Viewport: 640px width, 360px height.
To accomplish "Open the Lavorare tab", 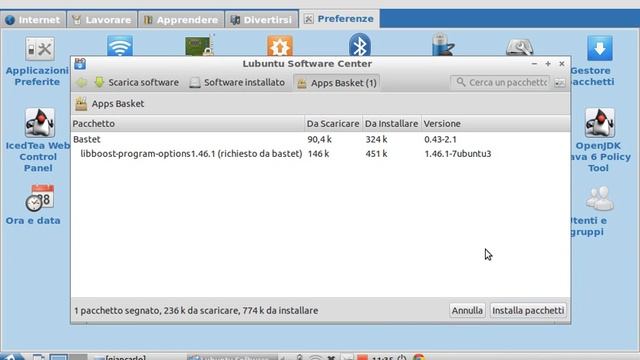I will (x=102, y=20).
